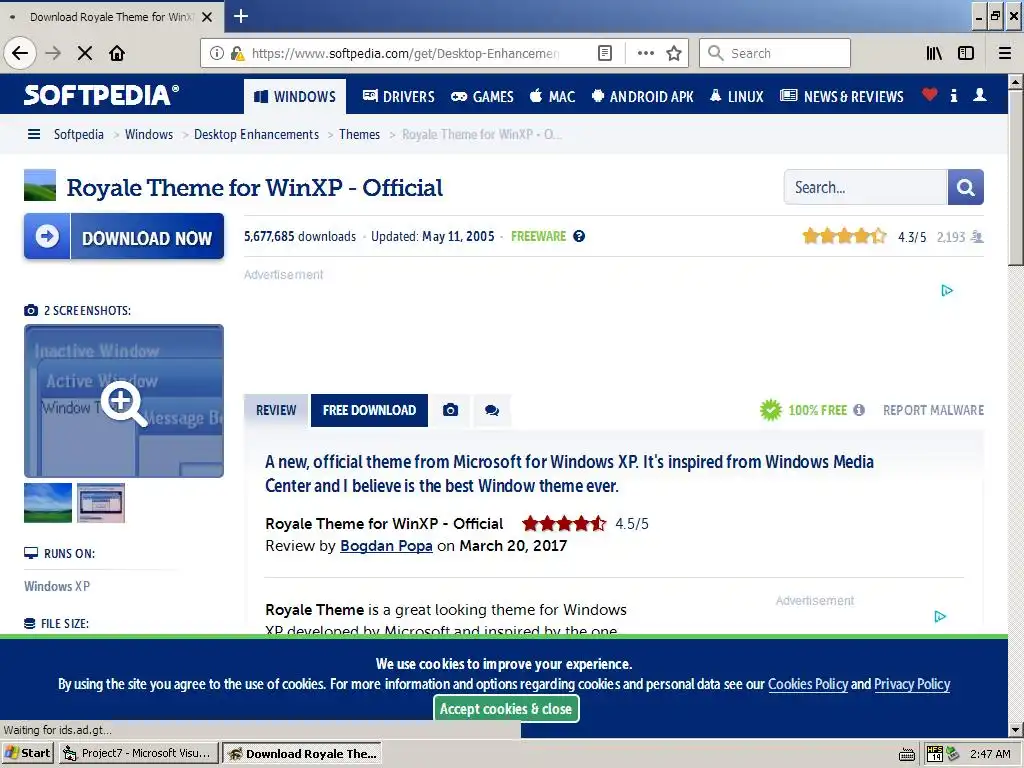Go to Desktop Enhancements breadcrumb

click(256, 134)
